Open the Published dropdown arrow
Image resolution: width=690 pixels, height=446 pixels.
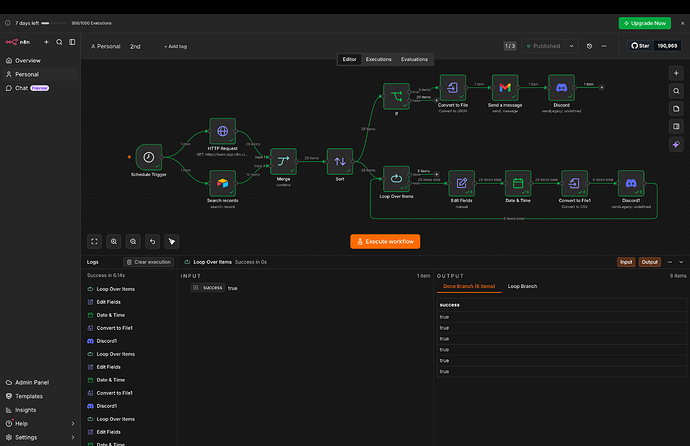pyautogui.click(x=571, y=46)
